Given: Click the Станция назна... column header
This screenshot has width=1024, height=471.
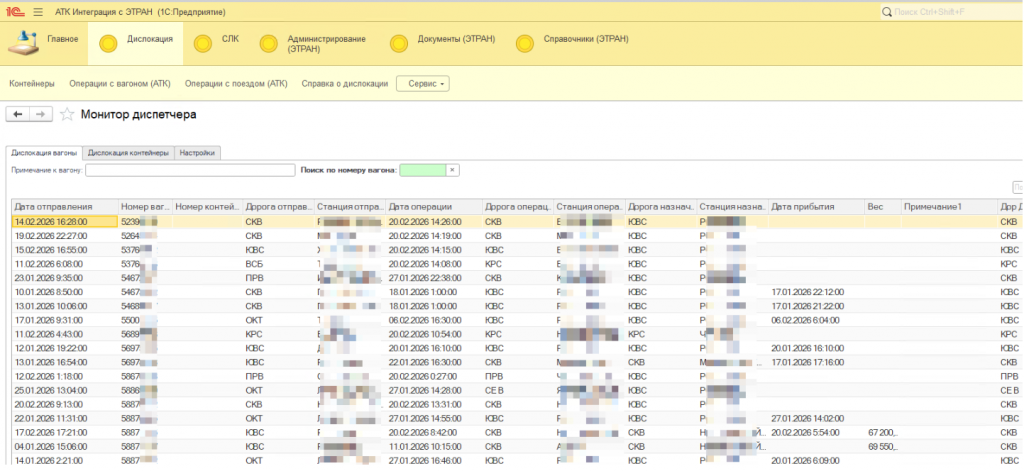Looking at the screenshot, I should (733, 206).
